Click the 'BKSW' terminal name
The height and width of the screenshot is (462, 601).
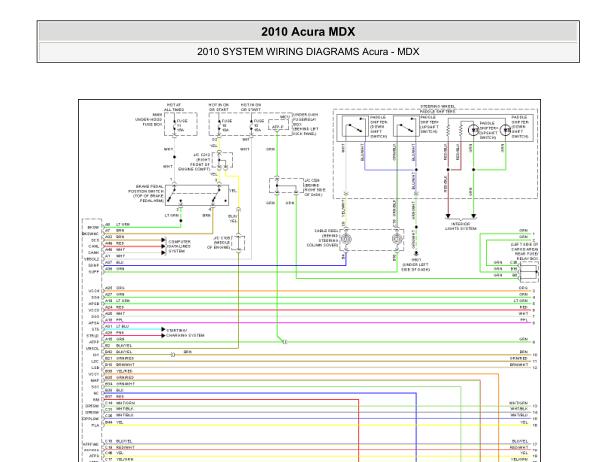tap(93, 227)
